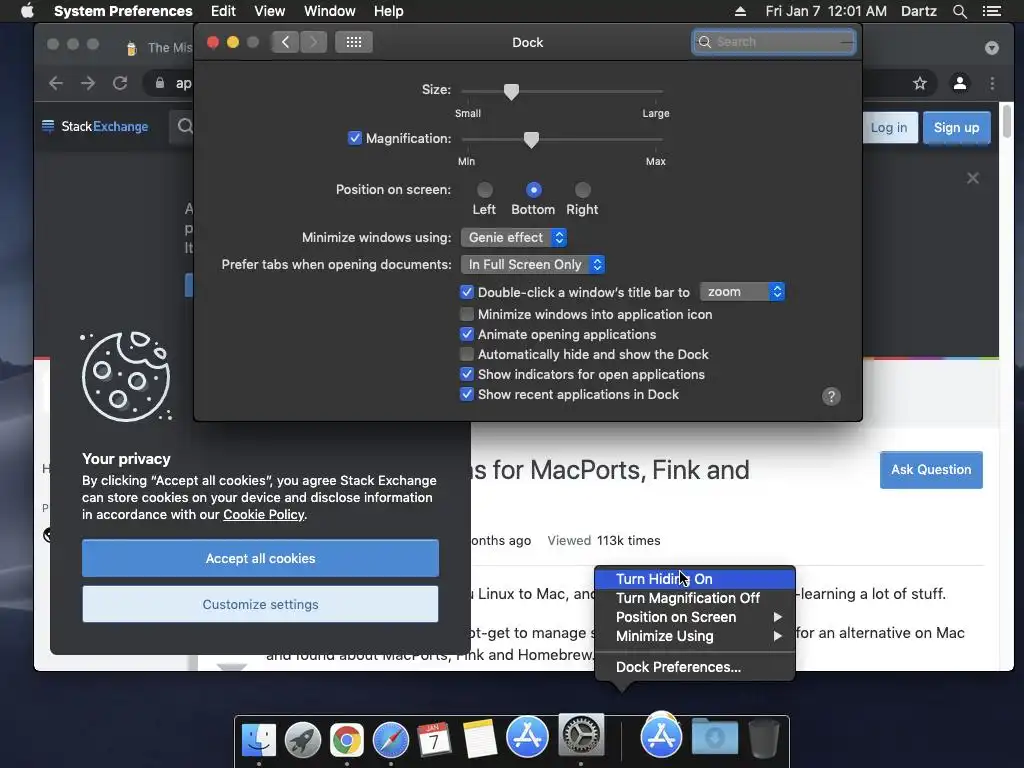Image resolution: width=1024 pixels, height=768 pixels.
Task: Open the View menu
Action: coord(269,11)
